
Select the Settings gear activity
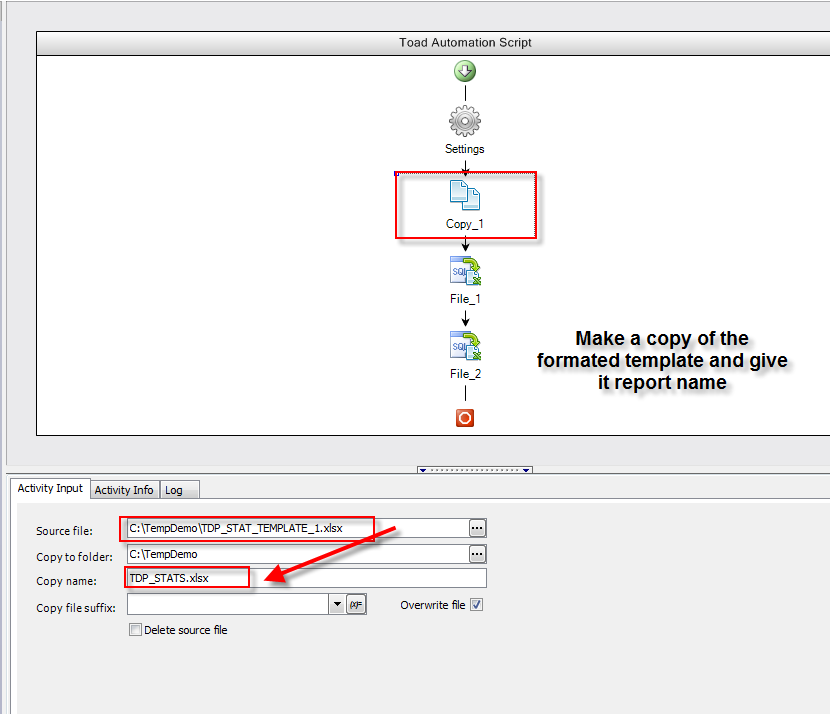pyautogui.click(x=465, y=121)
